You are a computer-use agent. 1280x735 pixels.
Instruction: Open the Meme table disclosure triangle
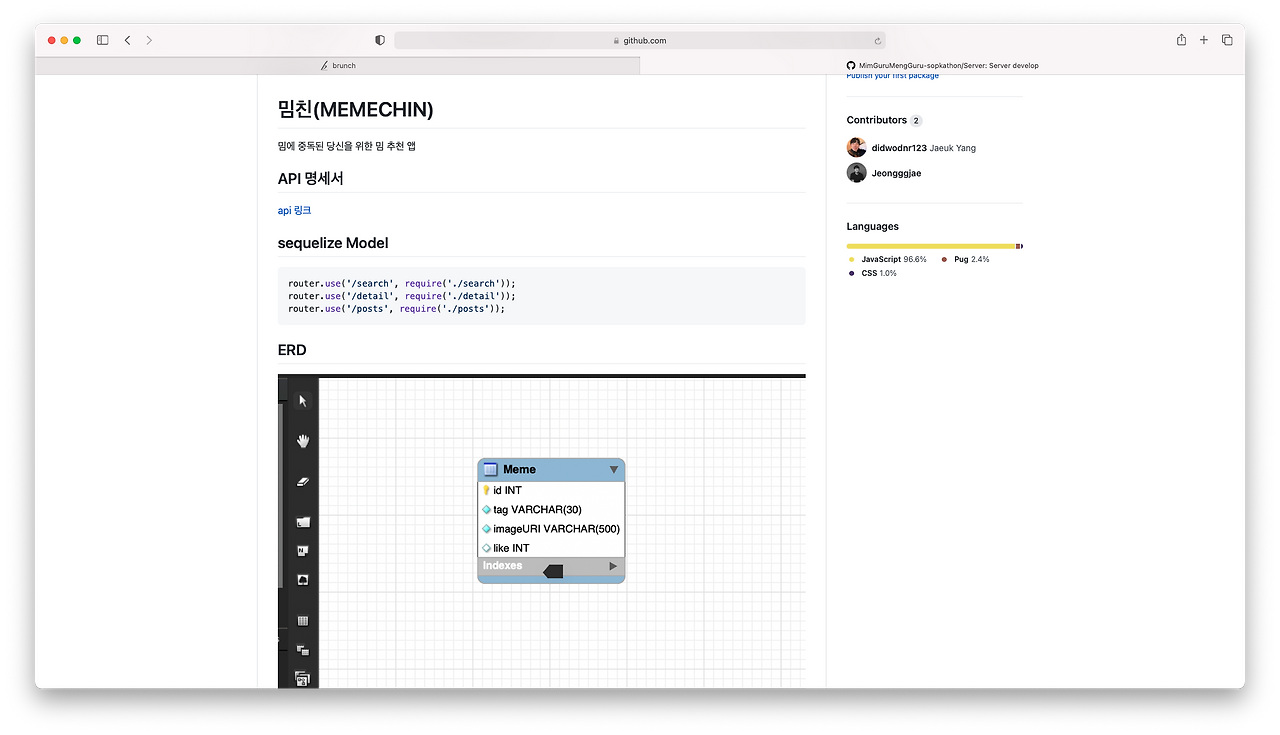point(614,469)
